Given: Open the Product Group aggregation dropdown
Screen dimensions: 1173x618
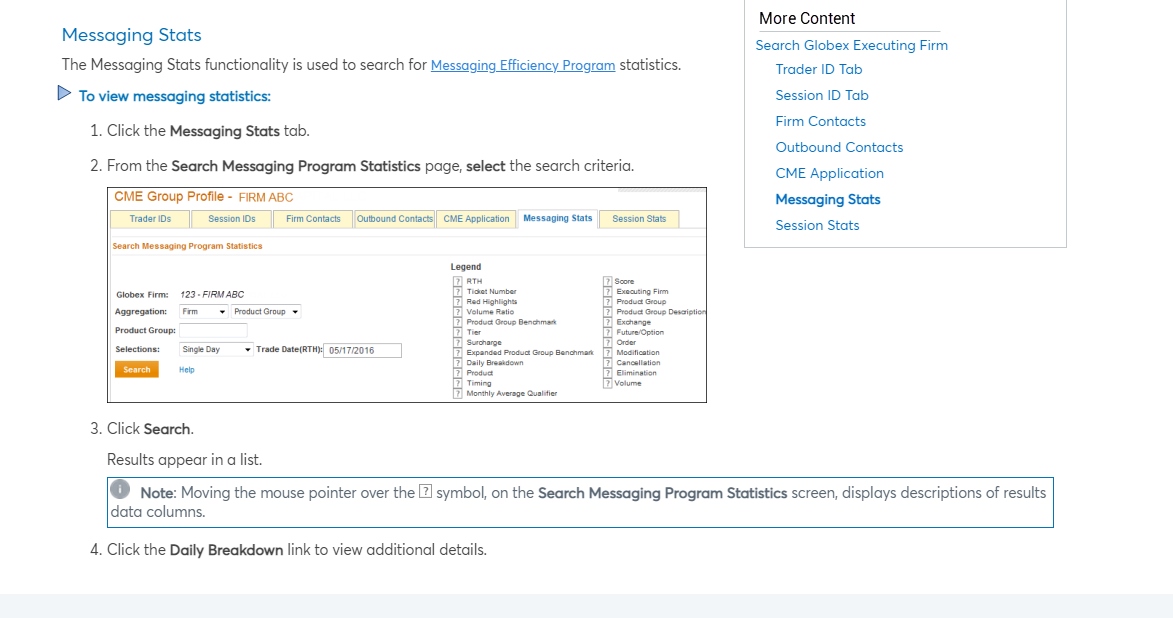Looking at the screenshot, I should [266, 312].
